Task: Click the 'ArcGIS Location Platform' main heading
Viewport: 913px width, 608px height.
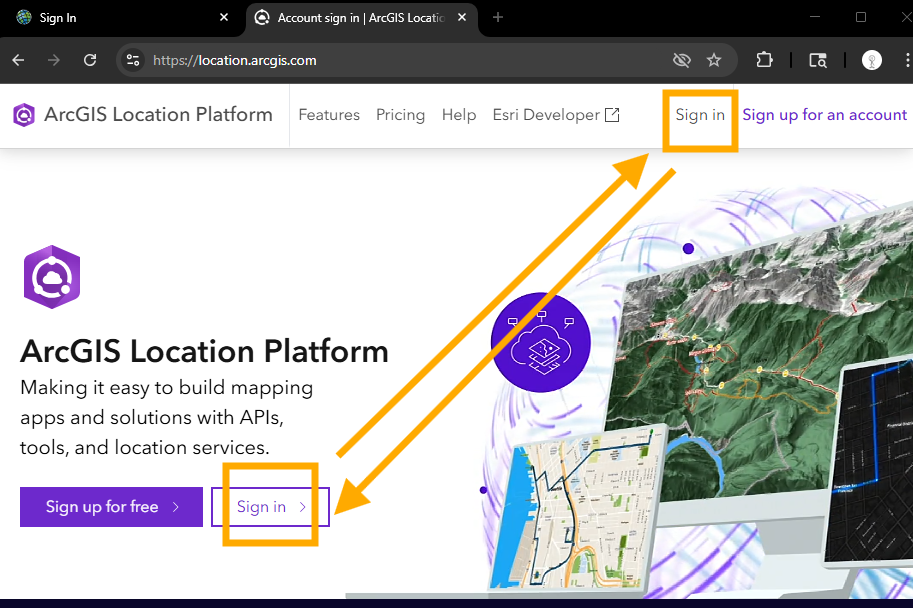Action: point(204,351)
